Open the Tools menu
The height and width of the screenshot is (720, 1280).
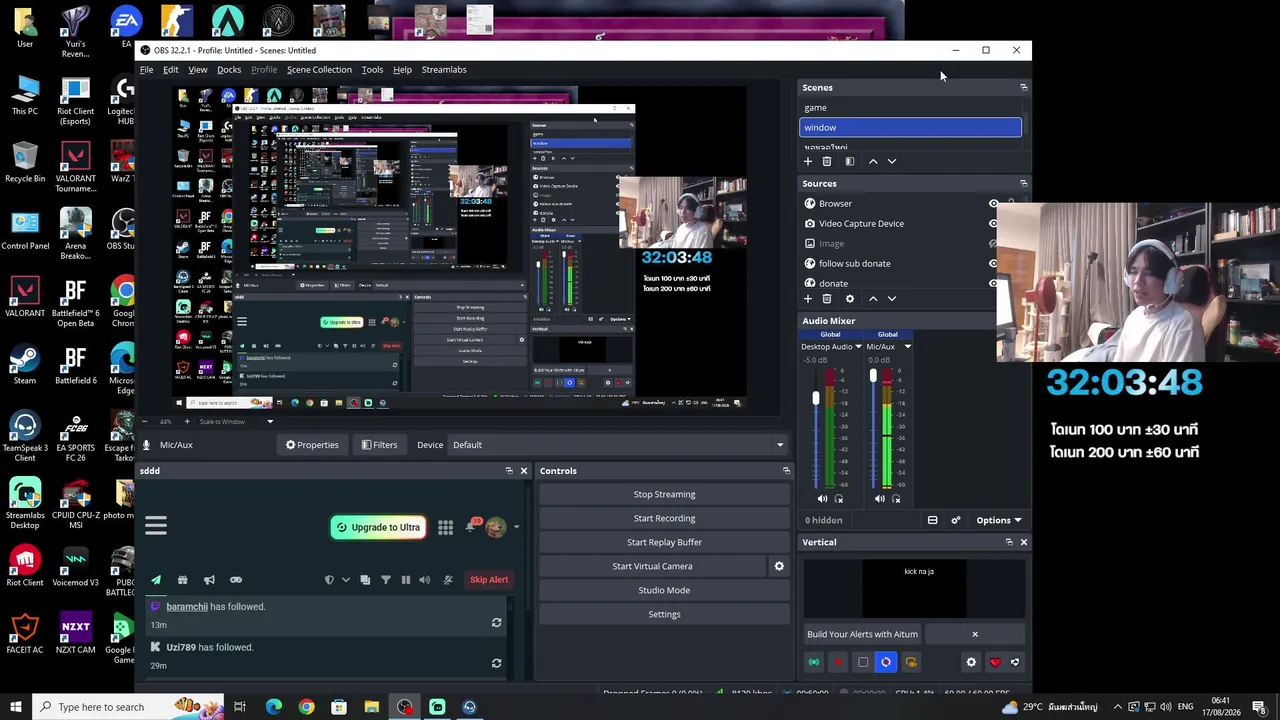pos(372,70)
